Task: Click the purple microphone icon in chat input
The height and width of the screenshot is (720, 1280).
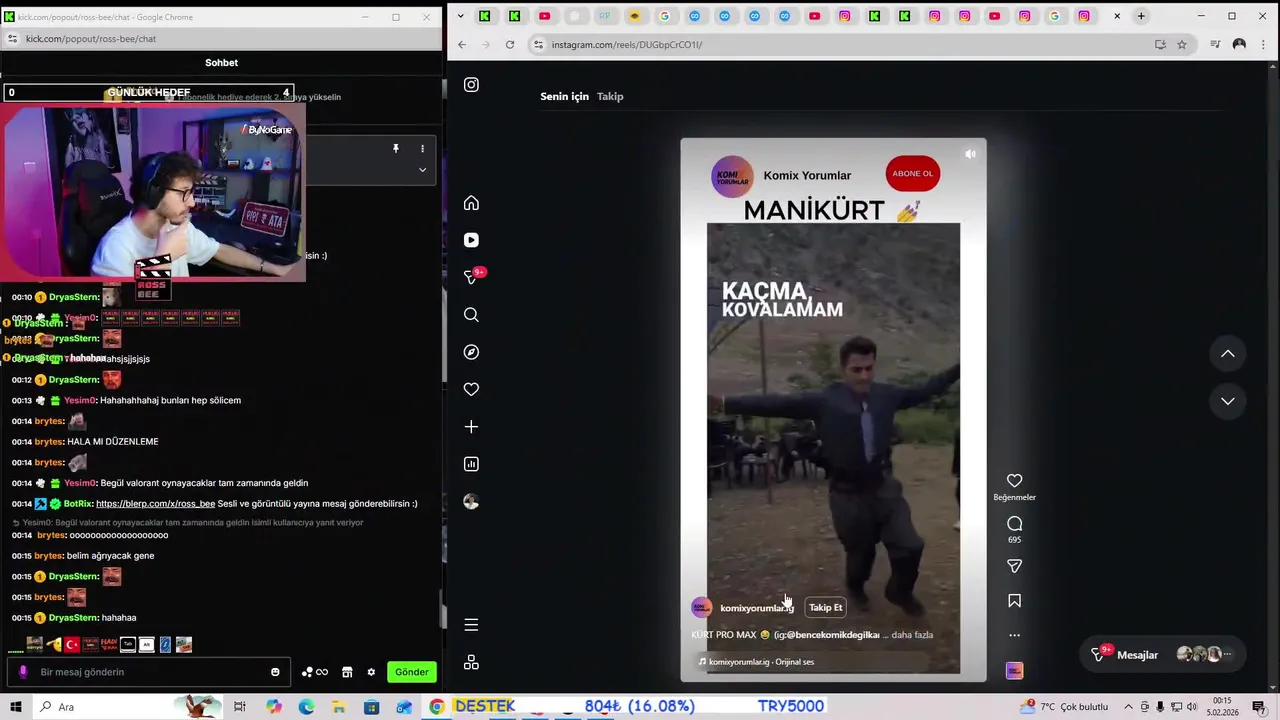Action: tap(24, 672)
